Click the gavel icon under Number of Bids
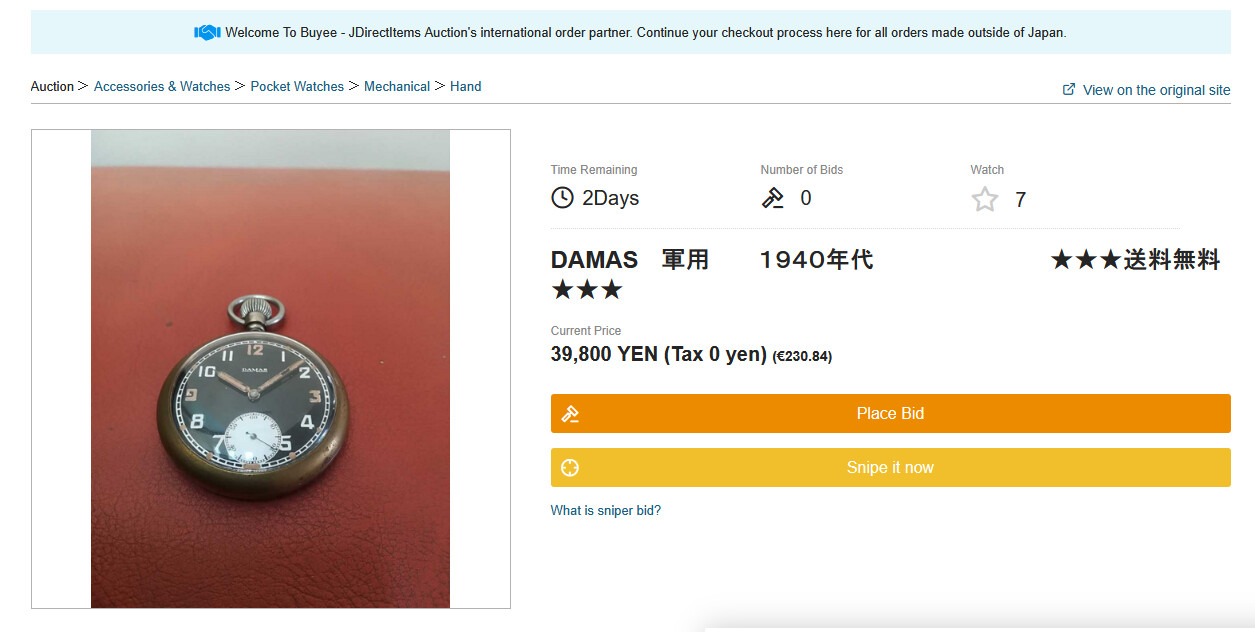The image size is (1255, 632). (x=773, y=198)
